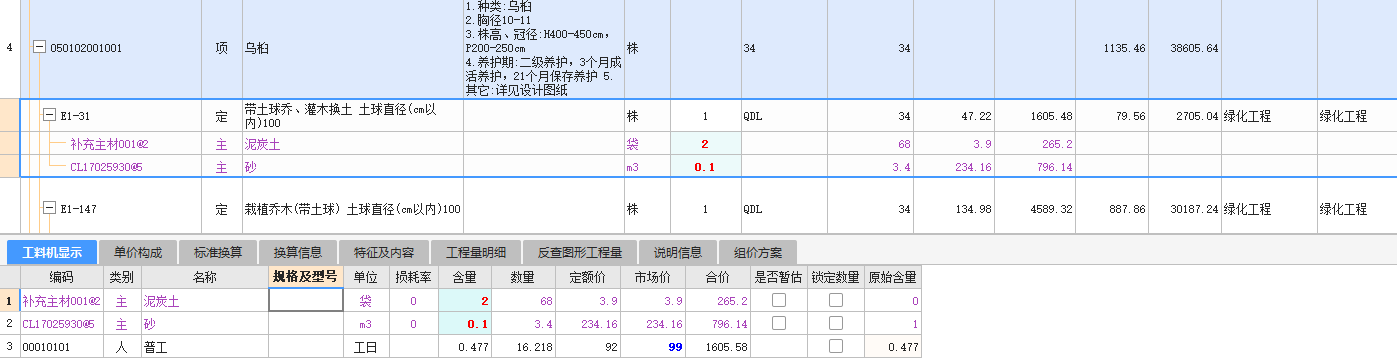Click the 工日 unit cell
This screenshot has width=1397, height=360.
point(366,347)
